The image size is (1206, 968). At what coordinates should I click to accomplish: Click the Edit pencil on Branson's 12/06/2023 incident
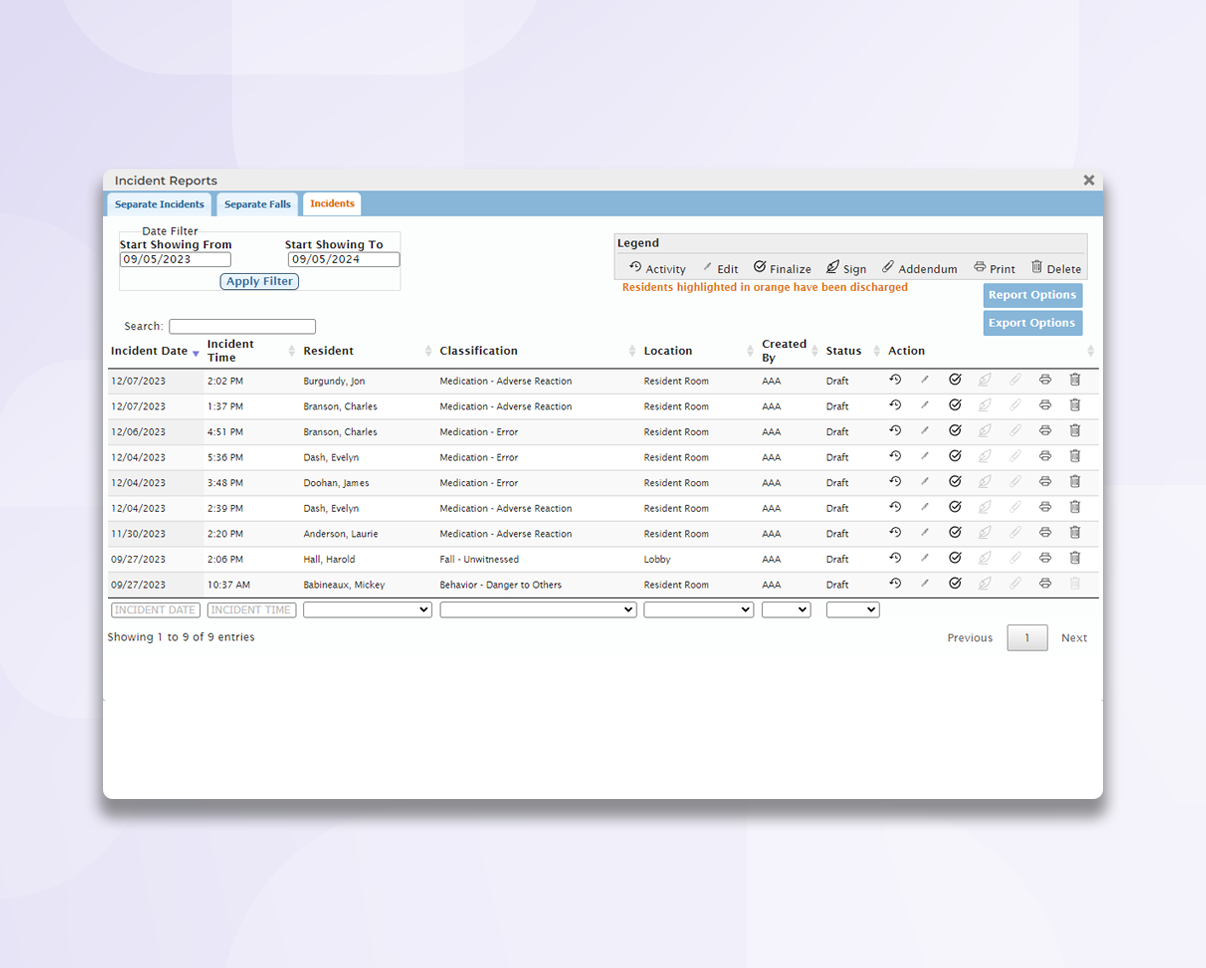[925, 431]
